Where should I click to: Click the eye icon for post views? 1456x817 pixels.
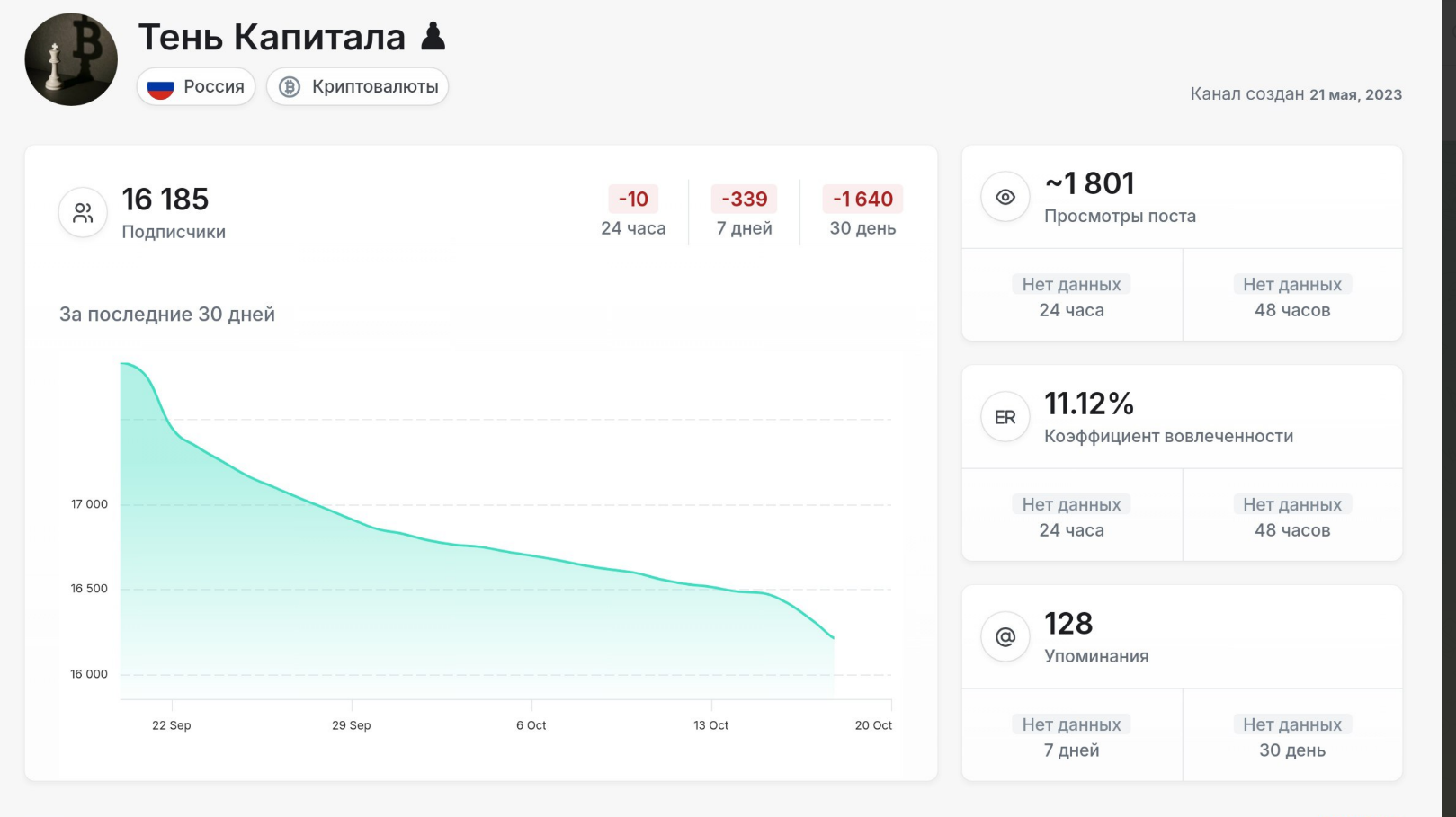[x=1005, y=197]
